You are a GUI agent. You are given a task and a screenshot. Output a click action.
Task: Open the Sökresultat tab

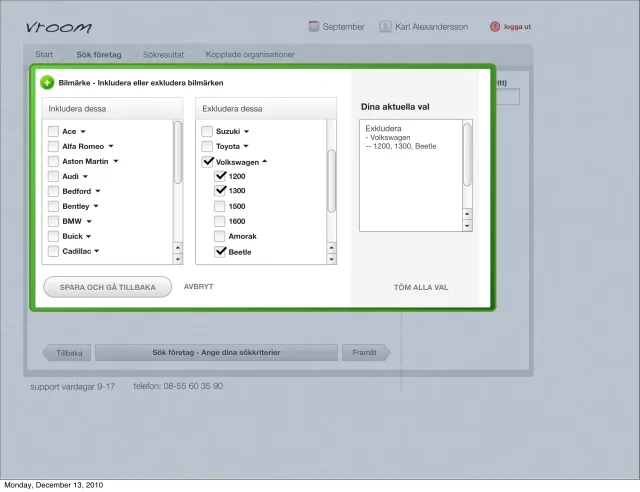163,54
